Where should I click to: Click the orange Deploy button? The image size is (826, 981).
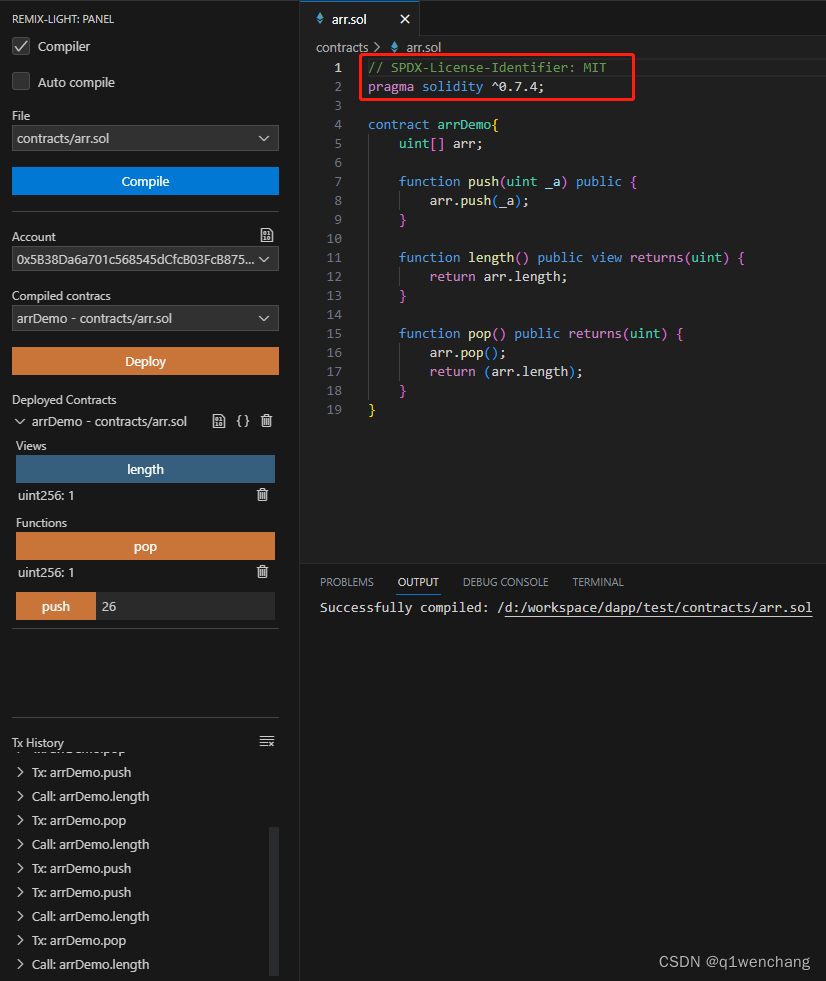click(x=145, y=361)
